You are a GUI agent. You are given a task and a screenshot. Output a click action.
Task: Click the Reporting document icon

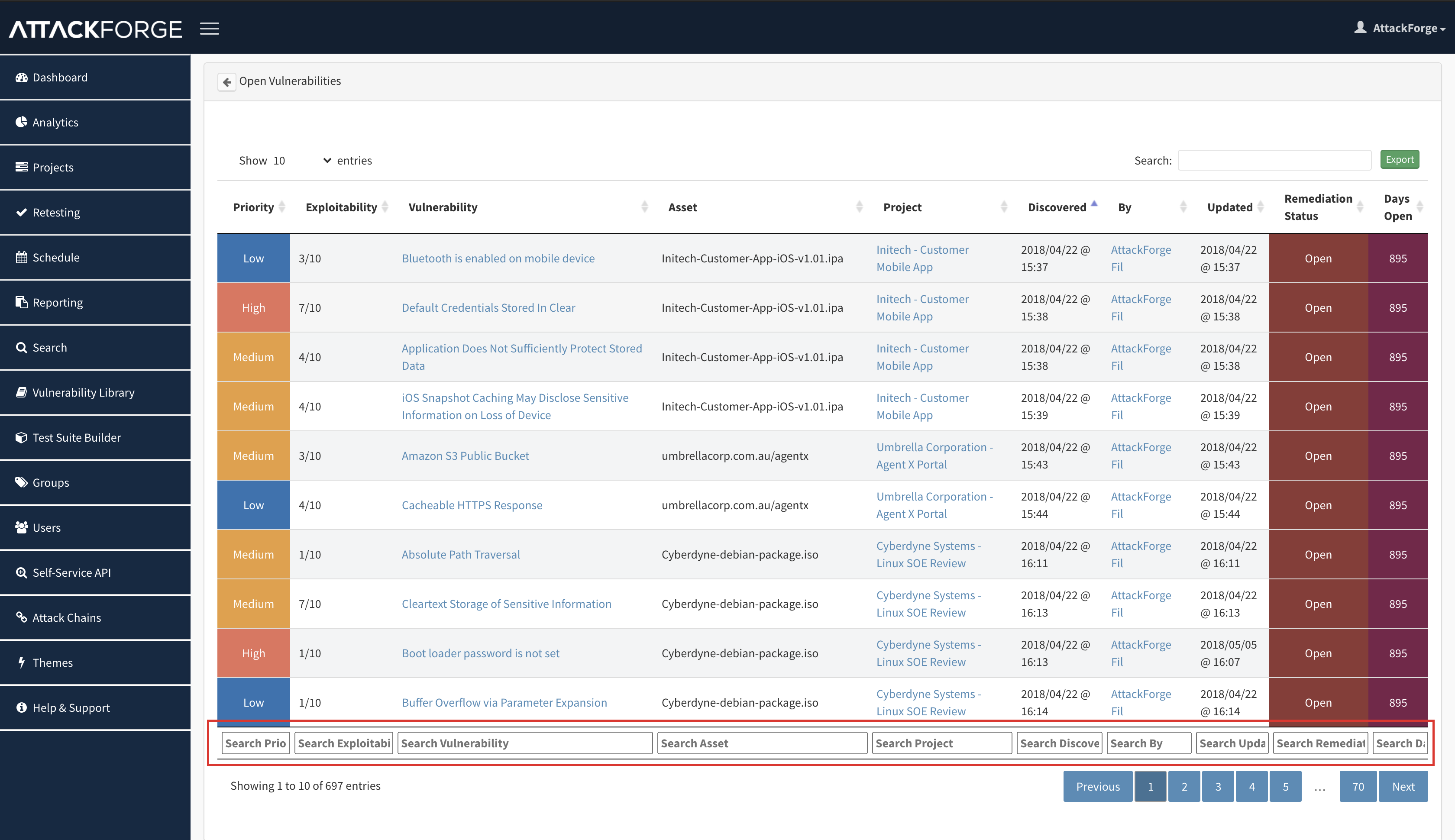[x=21, y=302]
